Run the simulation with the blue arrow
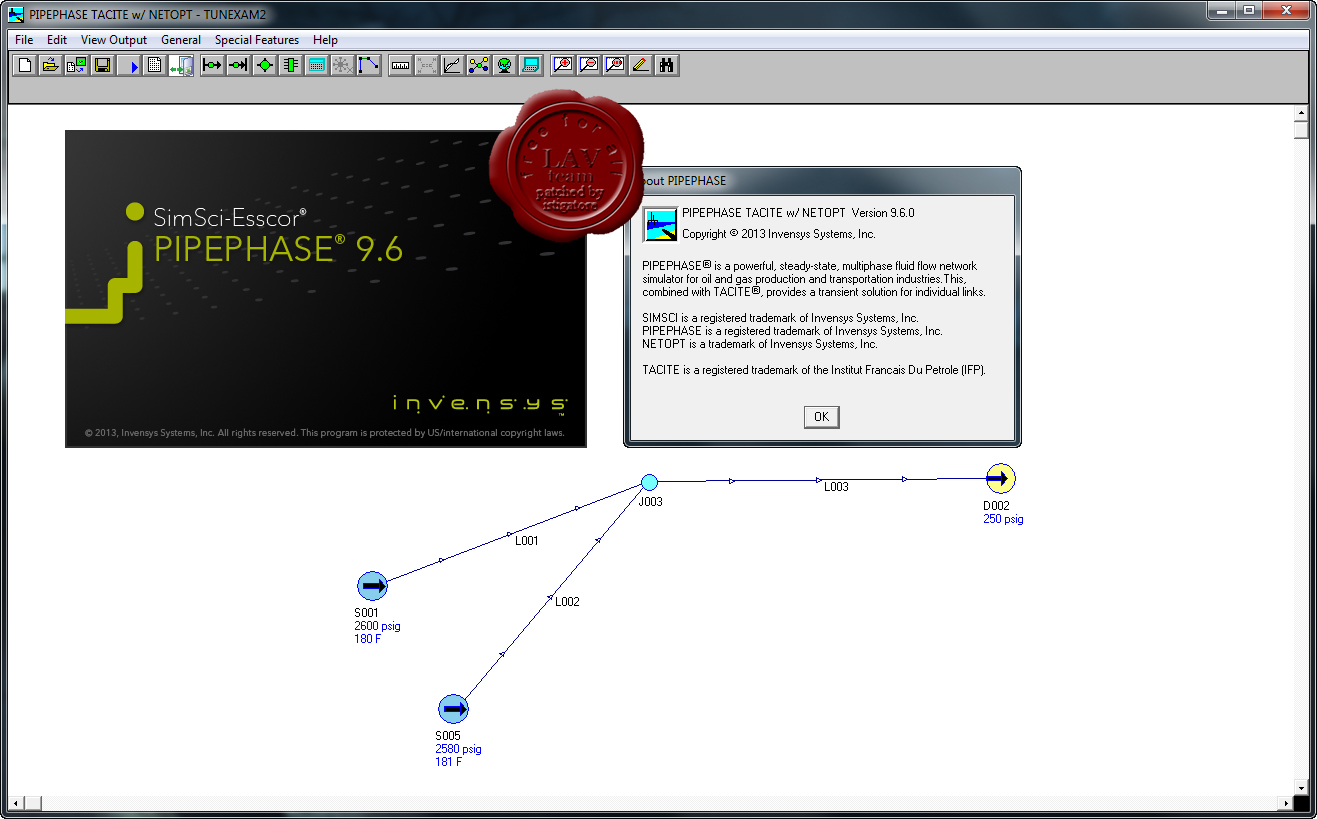The width and height of the screenshot is (1317, 819). (128, 65)
